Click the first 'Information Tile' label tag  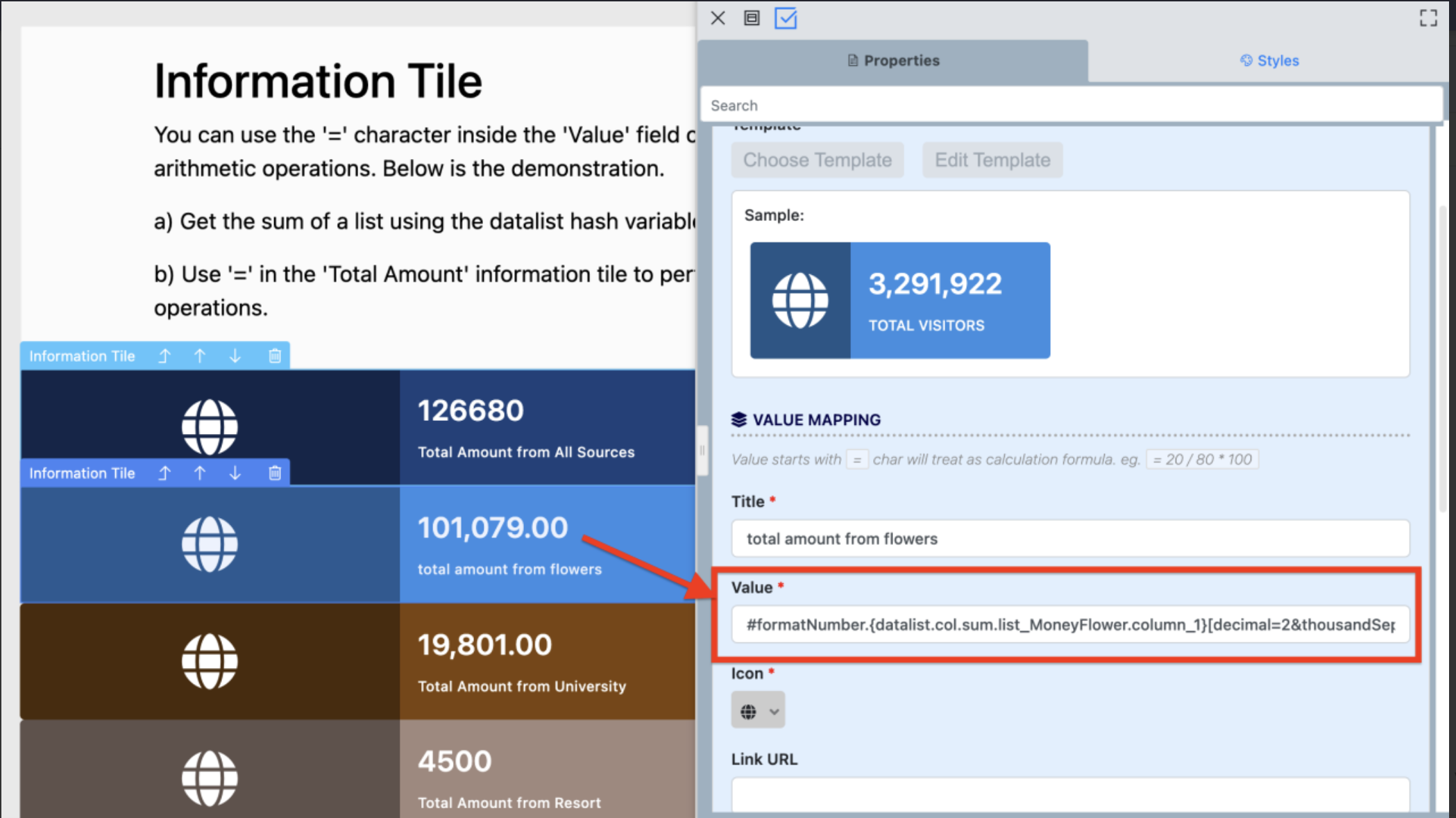pyautogui.click(x=82, y=356)
